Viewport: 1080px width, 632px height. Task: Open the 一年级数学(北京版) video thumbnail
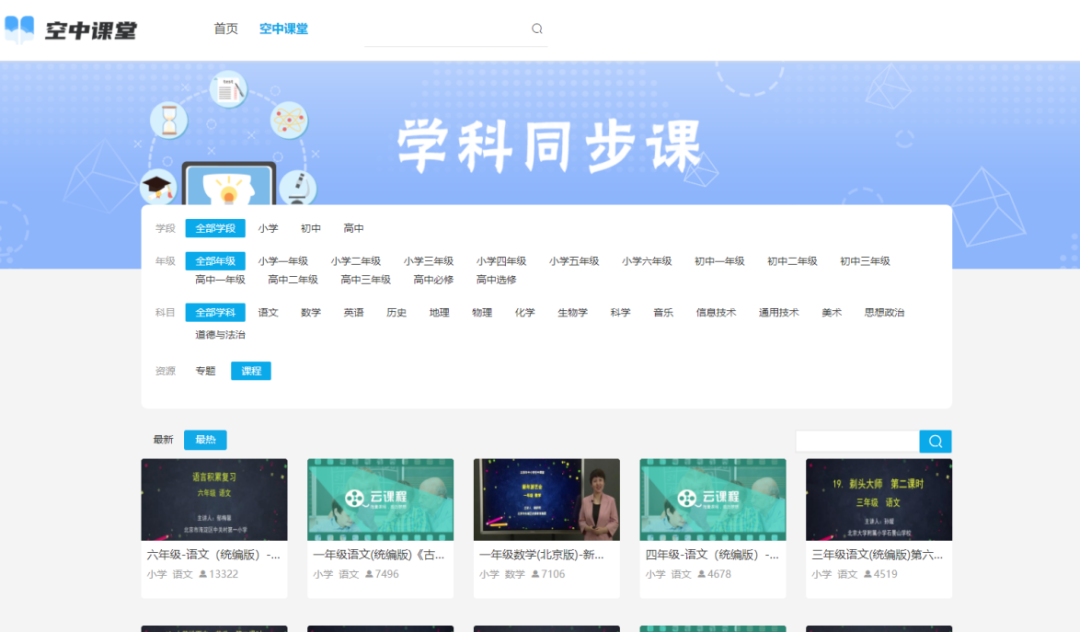(546, 500)
